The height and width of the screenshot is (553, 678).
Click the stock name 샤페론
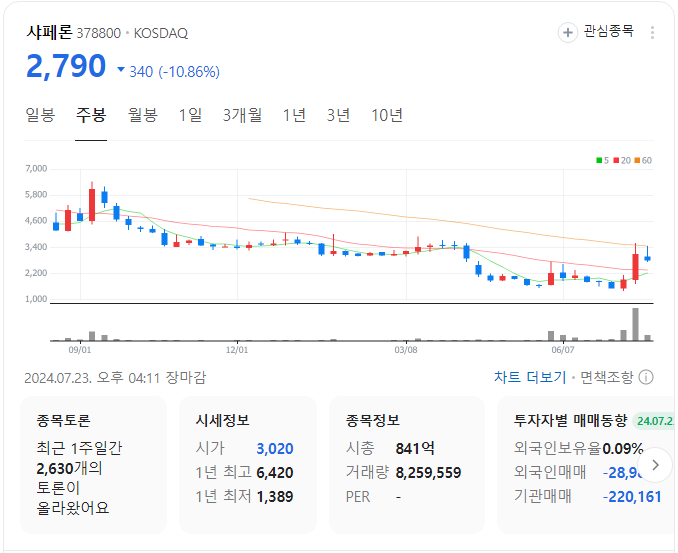tap(49, 32)
